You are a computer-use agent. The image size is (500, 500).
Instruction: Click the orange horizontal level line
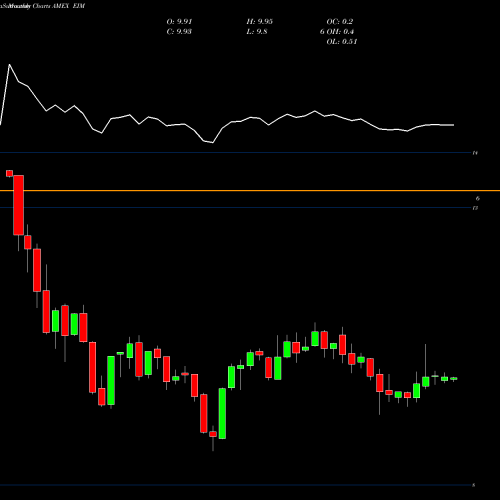[250, 191]
